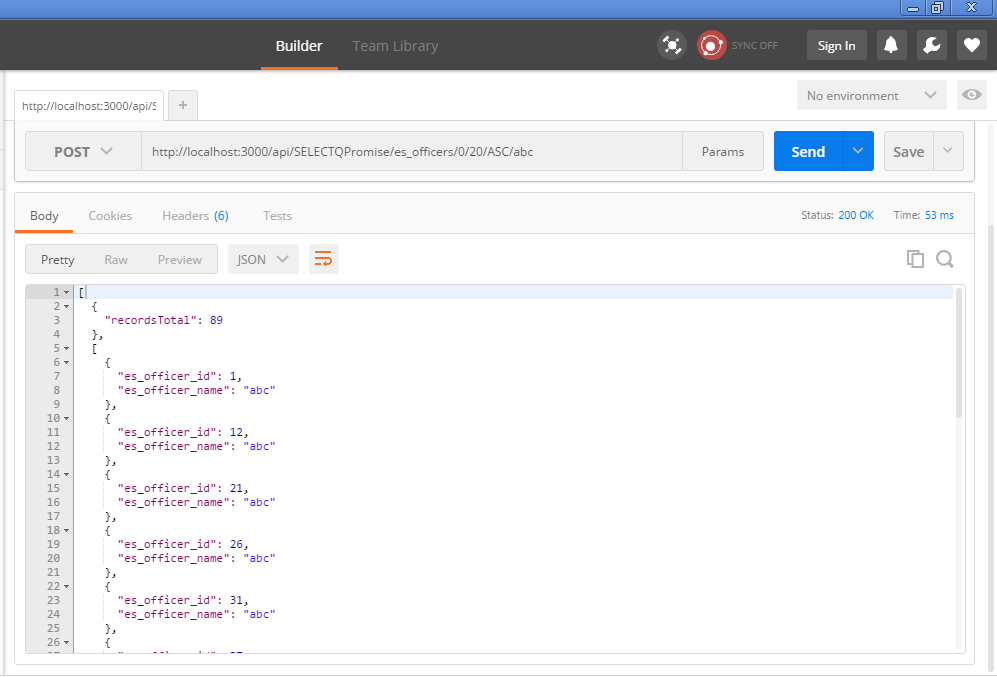Click es_officer_id value 21
Viewport: 997px width, 677px height.
coord(236,488)
